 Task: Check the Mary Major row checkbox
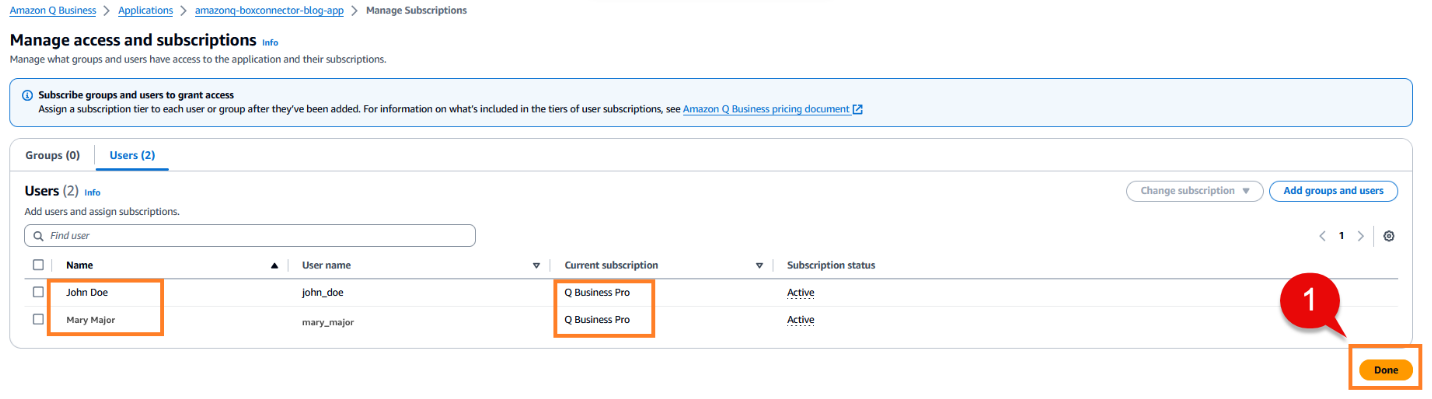click(x=38, y=319)
